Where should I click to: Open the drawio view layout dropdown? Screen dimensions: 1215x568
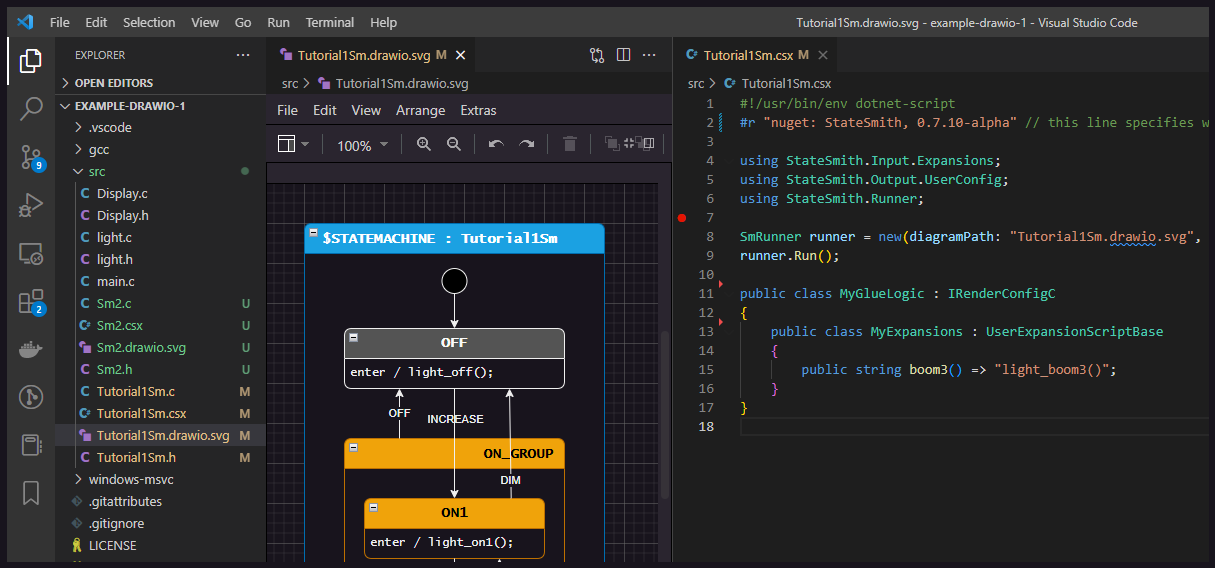click(293, 144)
